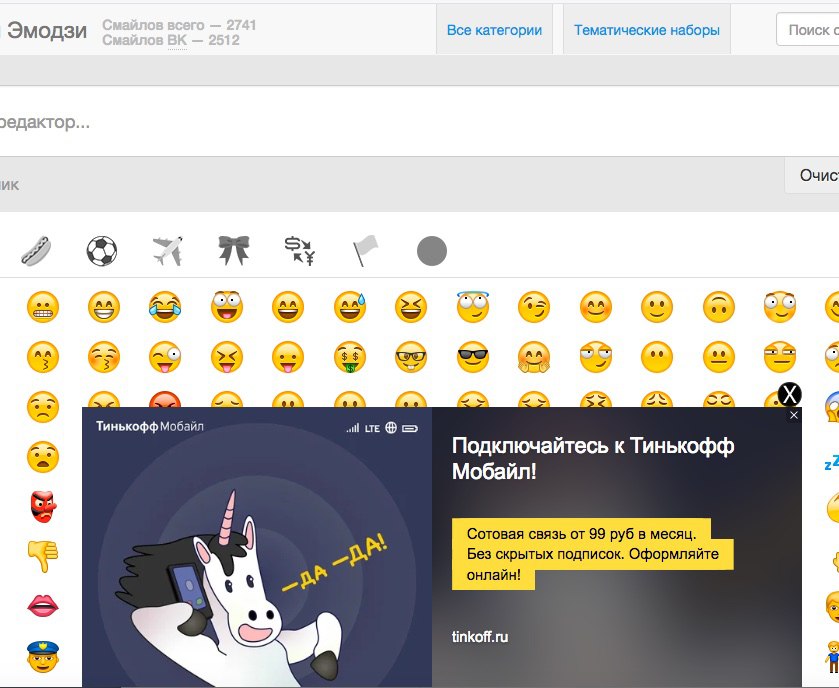The image size is (839, 688).
Task: Insert the neutral straight-mouth face emoji
Action: click(x=719, y=357)
